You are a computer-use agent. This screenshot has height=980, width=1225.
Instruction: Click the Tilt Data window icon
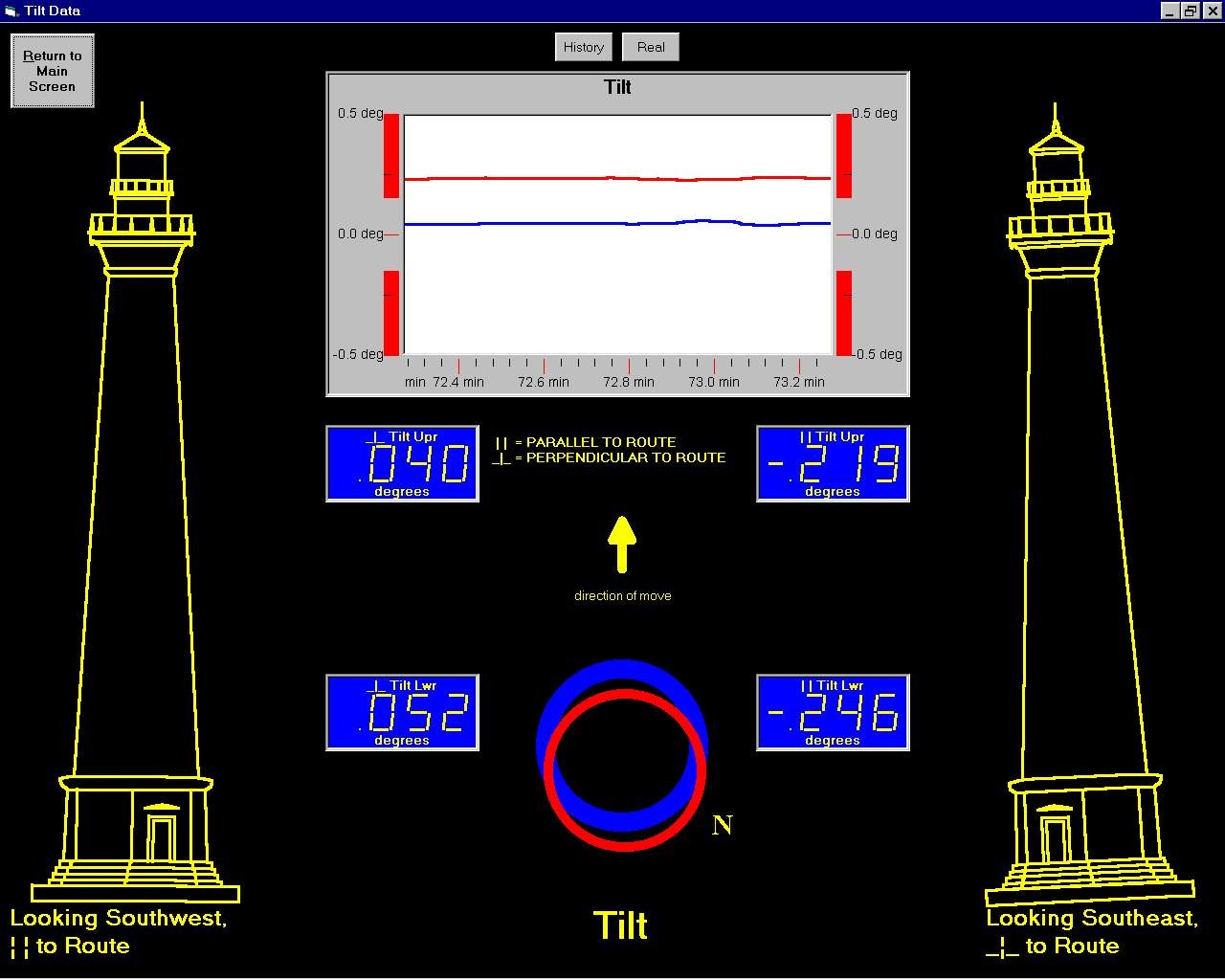[11, 11]
